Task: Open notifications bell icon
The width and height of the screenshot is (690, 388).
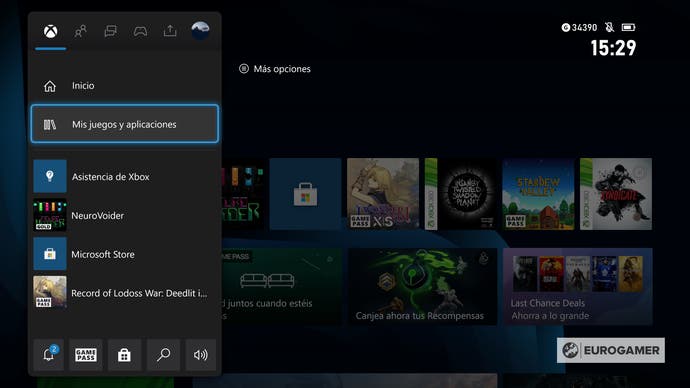Action: 49,355
